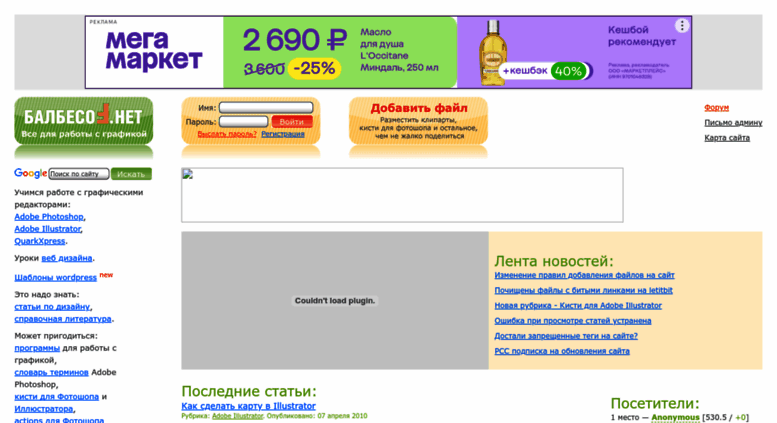Open the справочная литература link
Screen dimensions: 777x423
pos(63,319)
